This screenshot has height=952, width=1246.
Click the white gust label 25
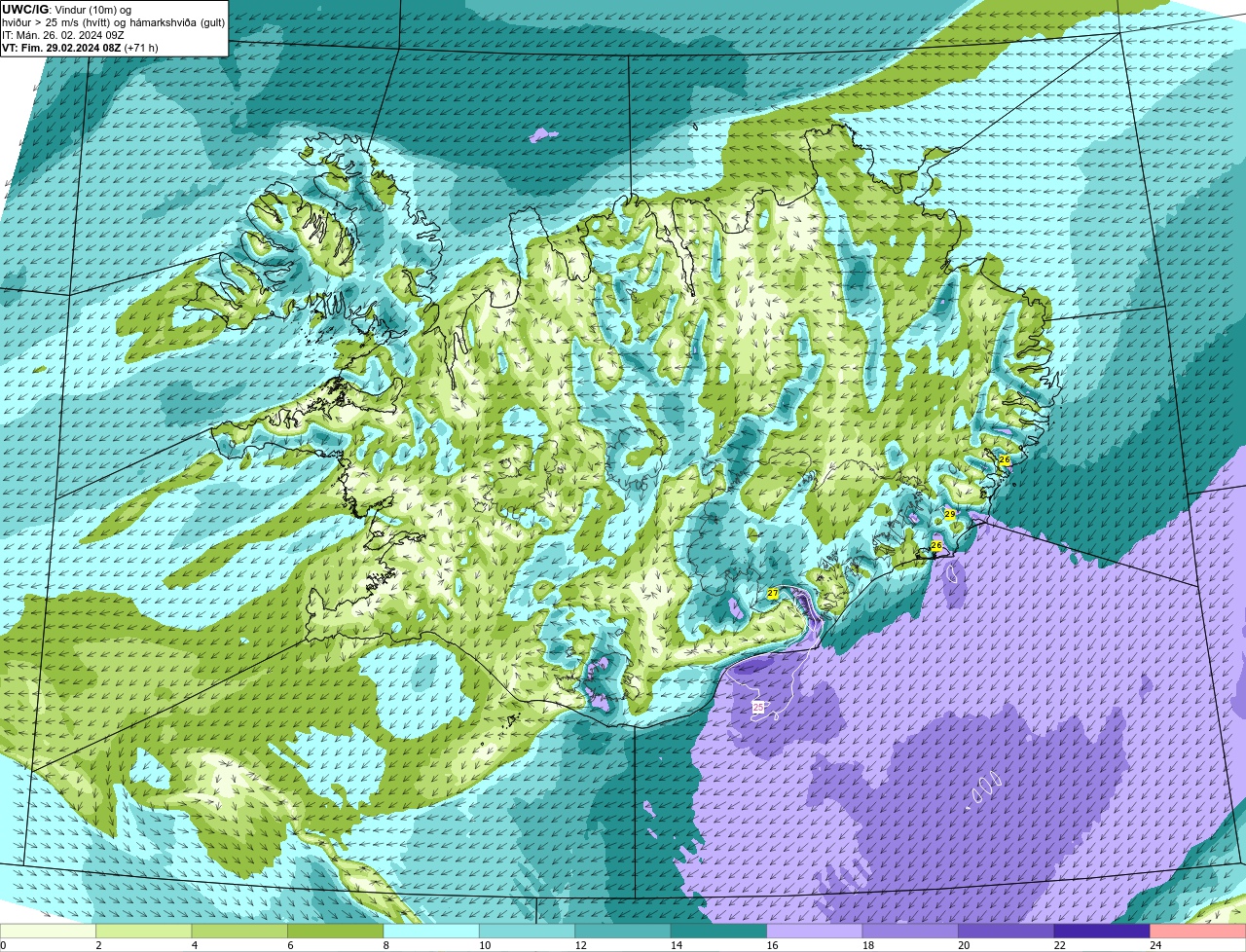758,707
